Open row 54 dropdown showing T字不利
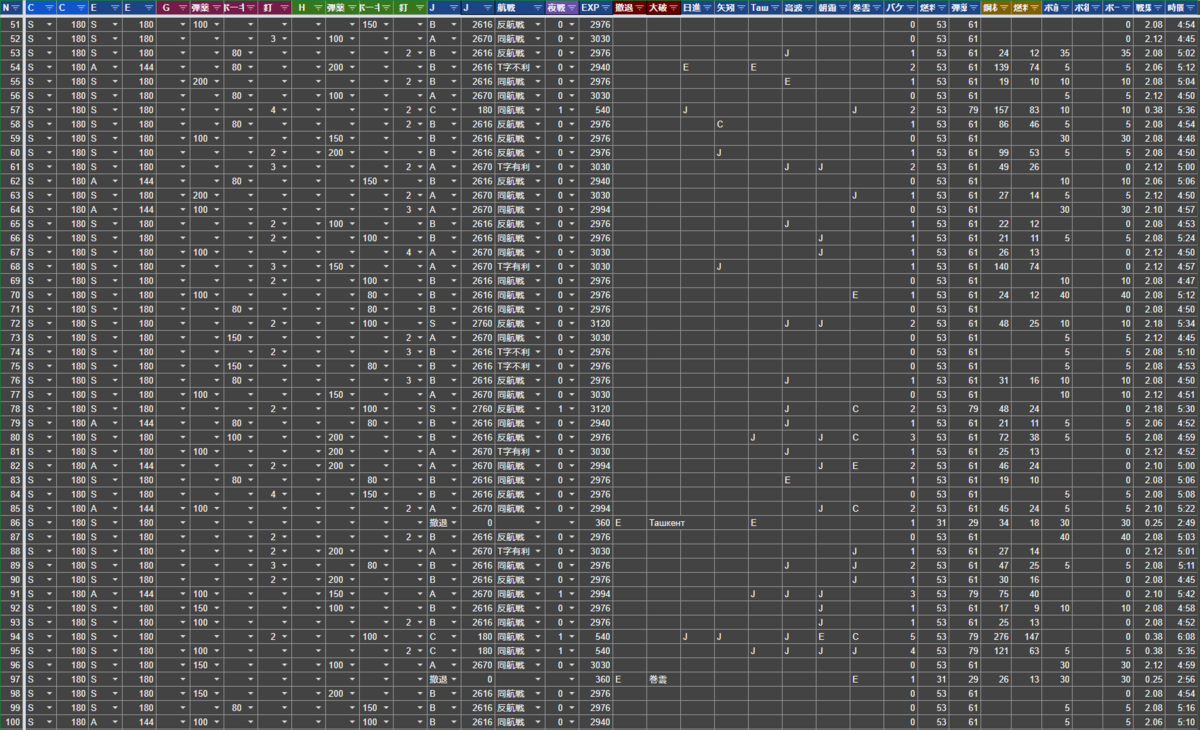Viewport: 1200px width, 730px height. [538, 67]
